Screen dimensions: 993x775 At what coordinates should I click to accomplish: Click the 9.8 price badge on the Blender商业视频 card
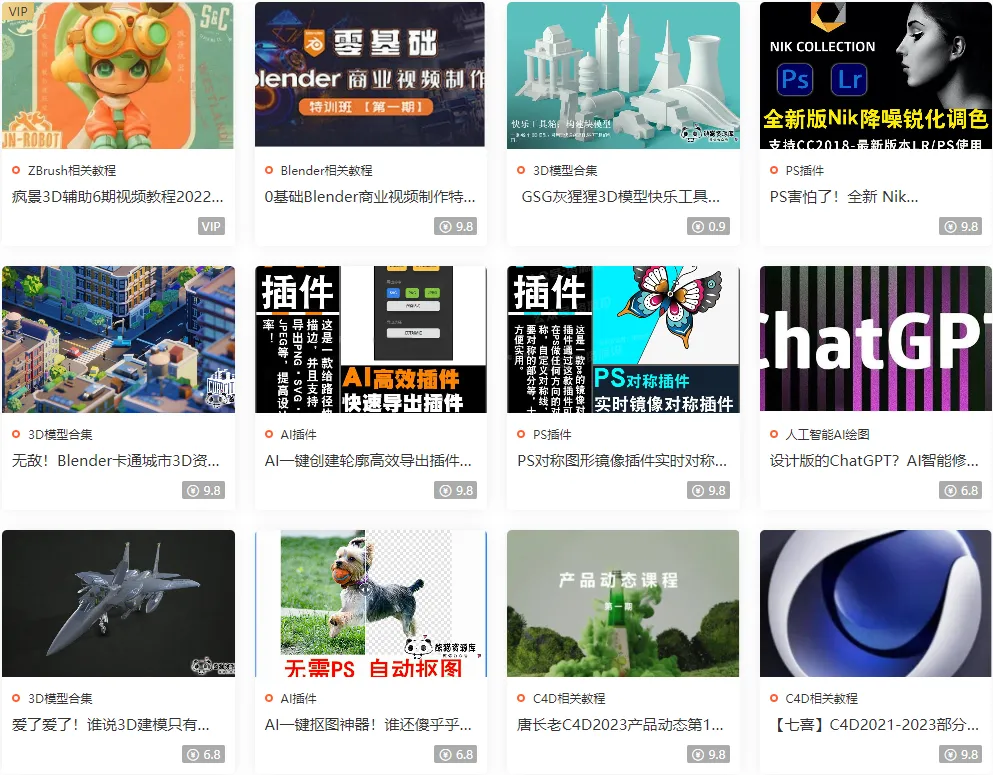tap(455, 226)
